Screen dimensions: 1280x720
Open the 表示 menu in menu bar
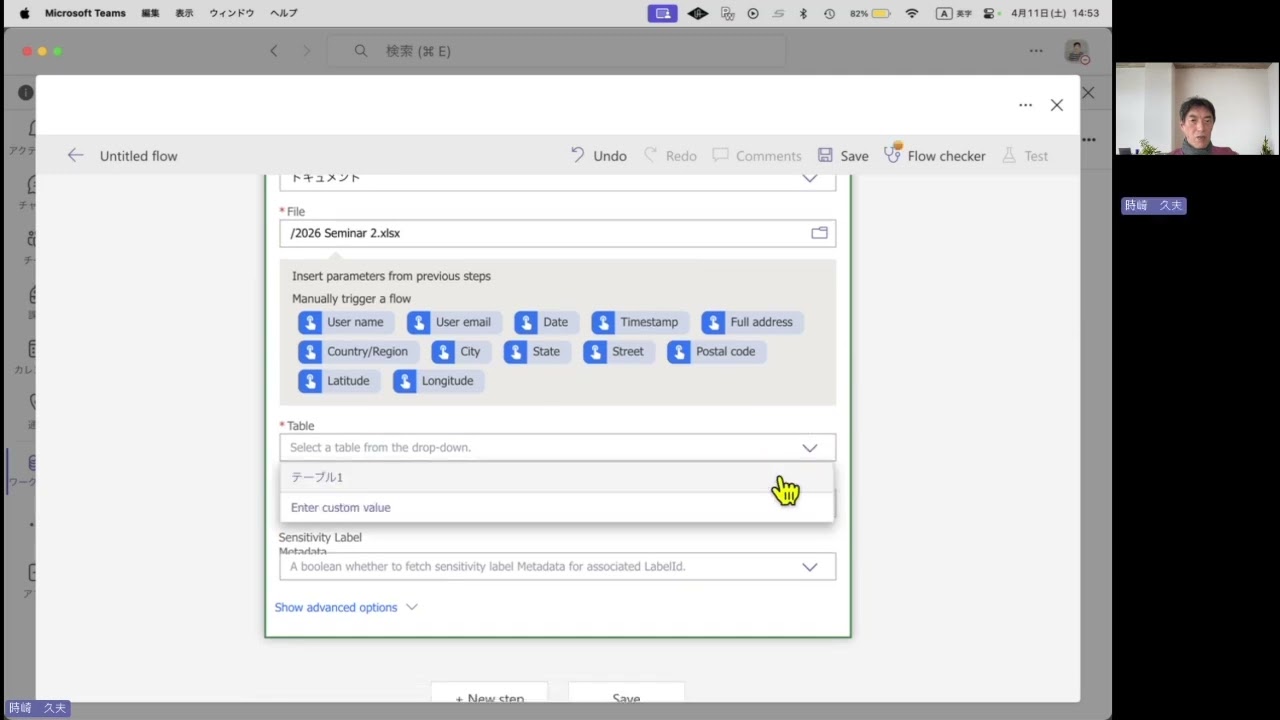(184, 13)
